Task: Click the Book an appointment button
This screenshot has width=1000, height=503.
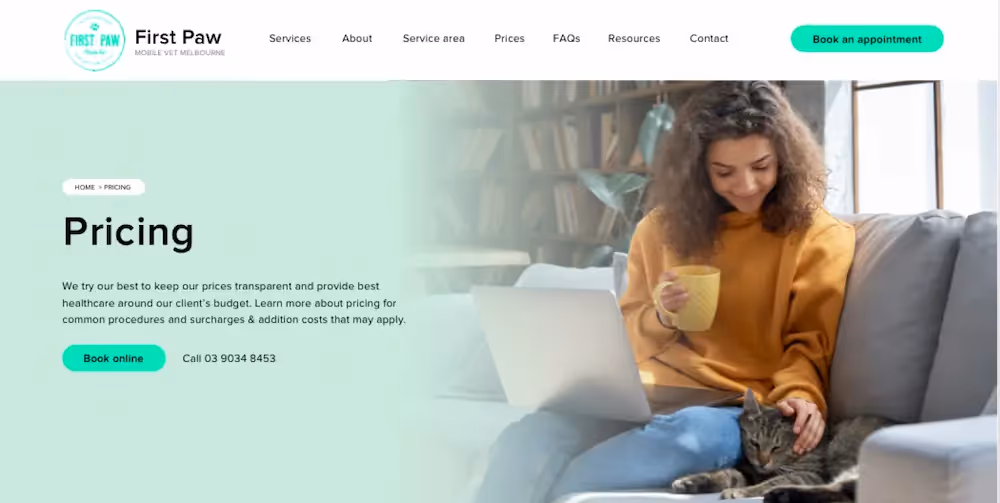Action: [867, 39]
